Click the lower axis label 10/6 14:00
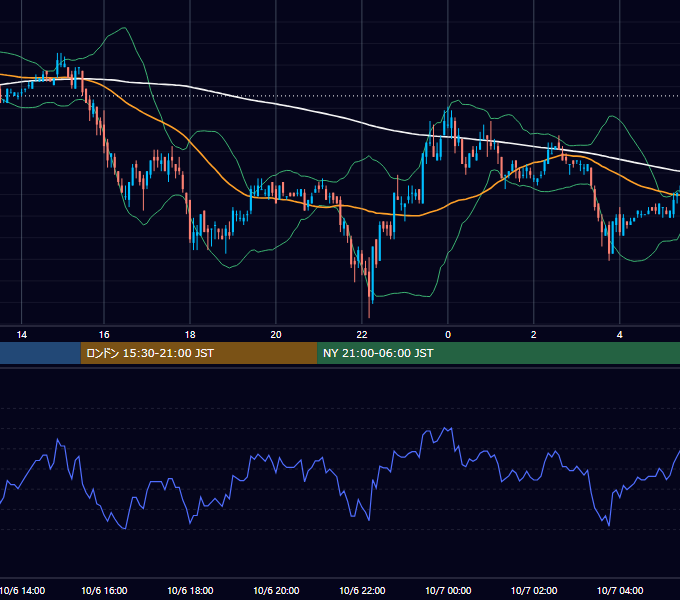The width and height of the screenshot is (680, 600). click(22, 590)
